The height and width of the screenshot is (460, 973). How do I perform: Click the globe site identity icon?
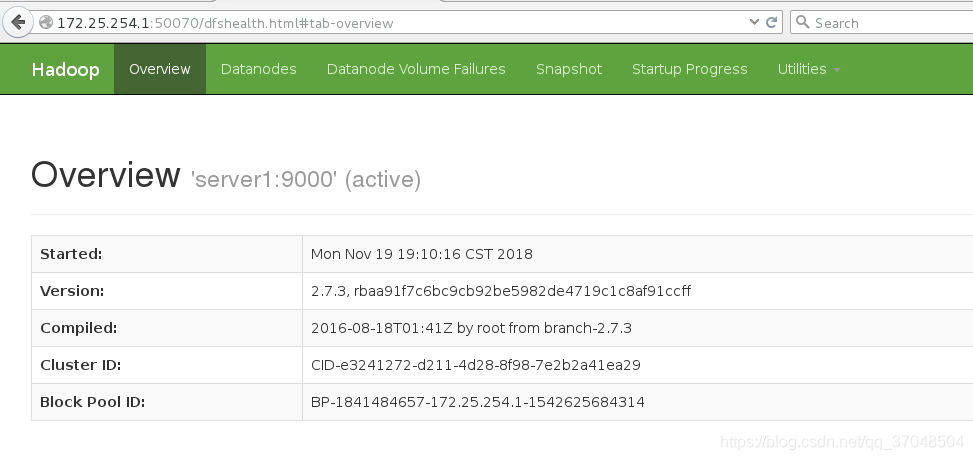tap(45, 22)
